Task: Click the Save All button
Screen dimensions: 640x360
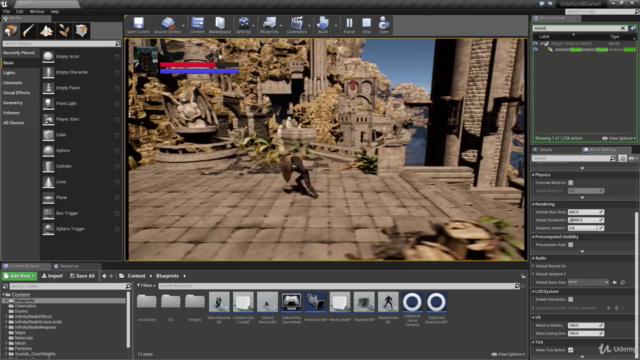Action: click(x=82, y=276)
